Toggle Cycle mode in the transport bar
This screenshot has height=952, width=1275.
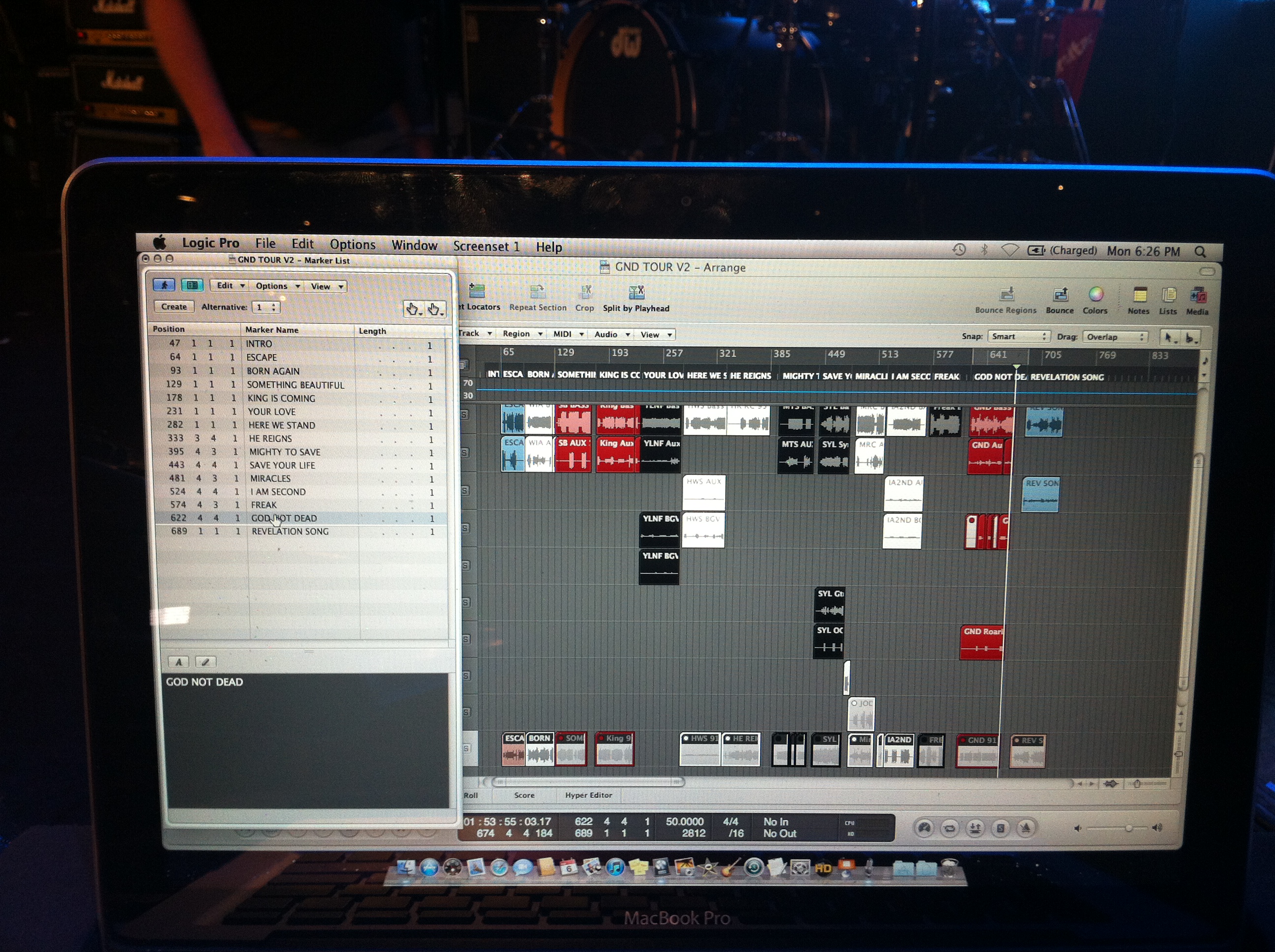point(949,829)
